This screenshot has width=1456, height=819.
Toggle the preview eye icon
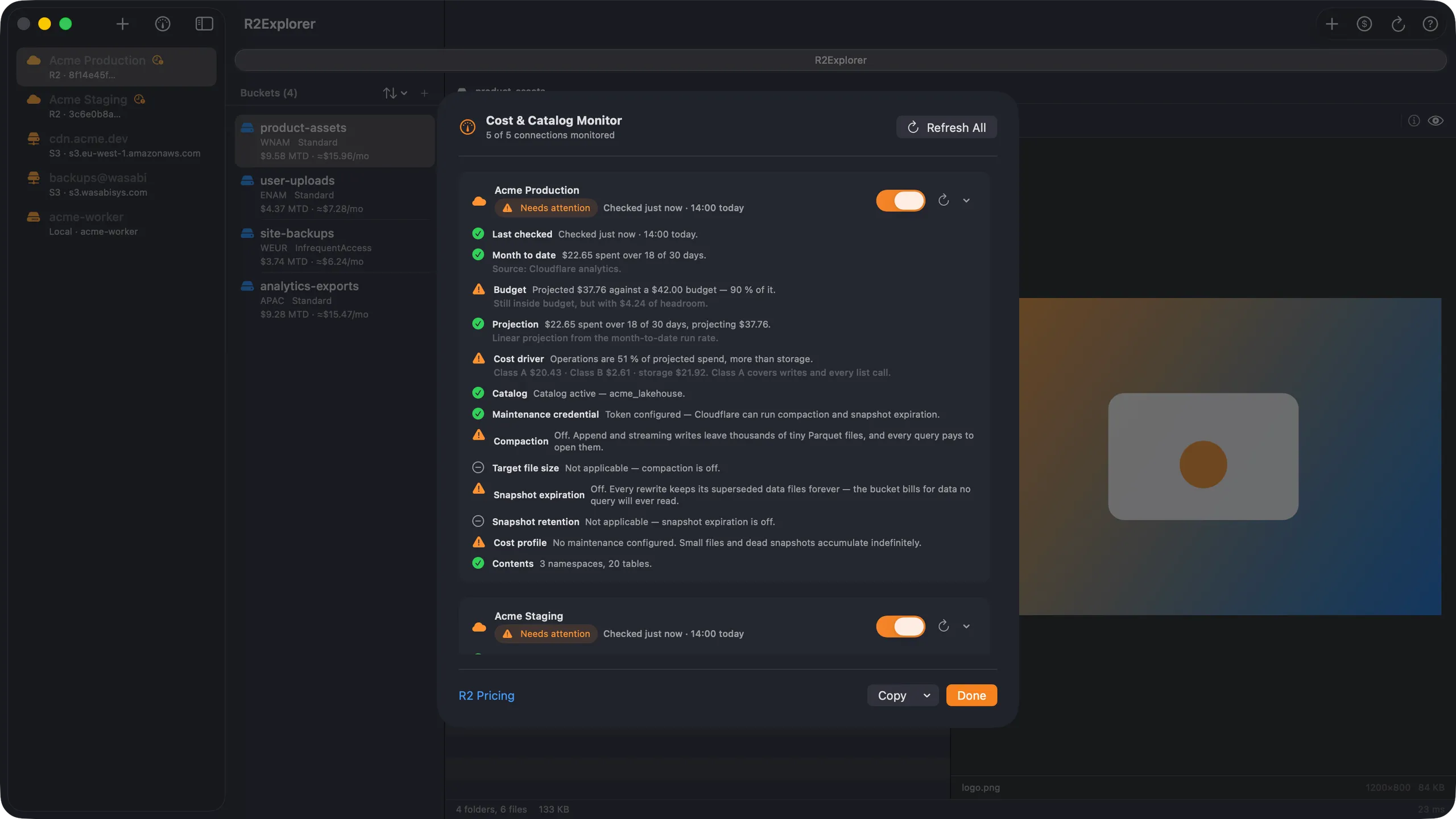(1436, 121)
